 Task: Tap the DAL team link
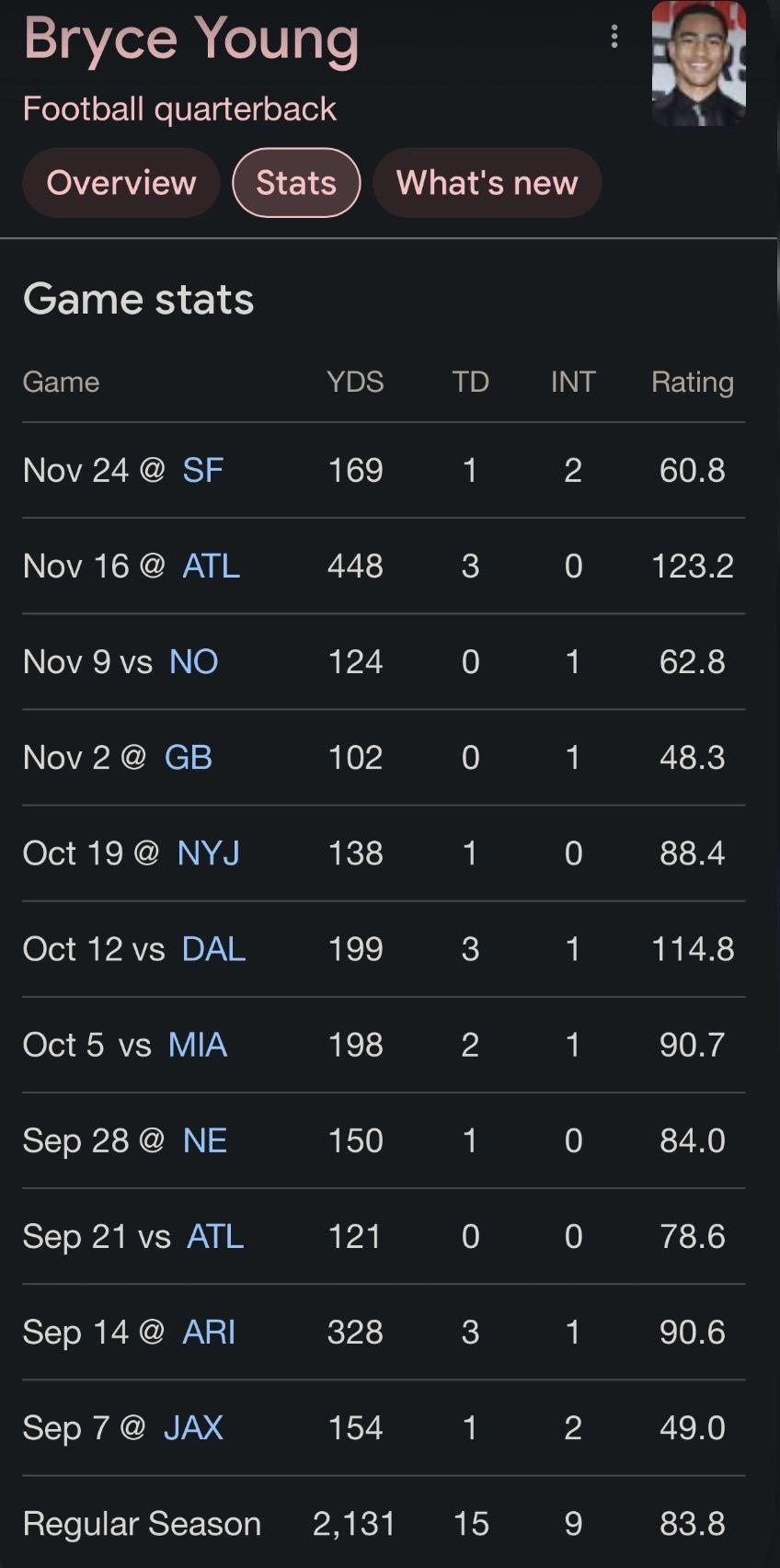pos(213,949)
